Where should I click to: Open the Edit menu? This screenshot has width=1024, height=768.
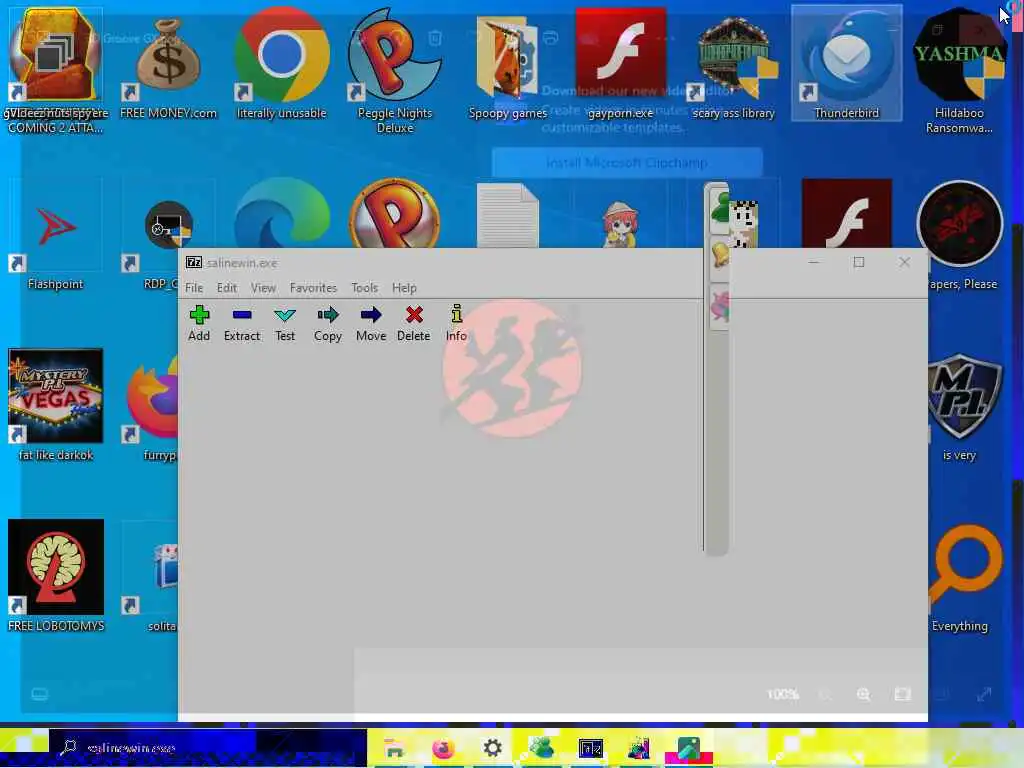tap(227, 288)
